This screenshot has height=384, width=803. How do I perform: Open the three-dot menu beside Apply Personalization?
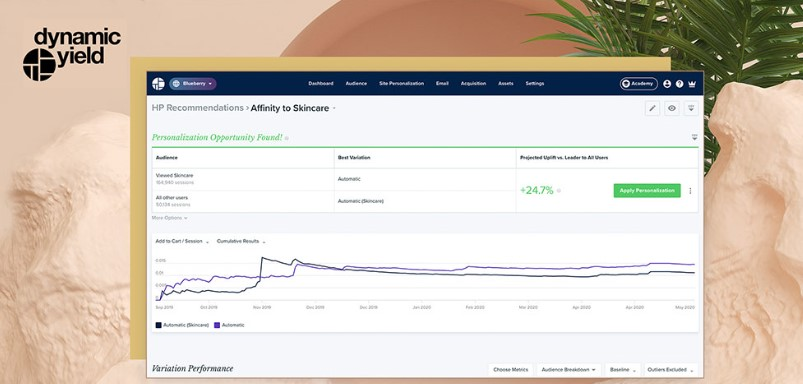(690, 191)
